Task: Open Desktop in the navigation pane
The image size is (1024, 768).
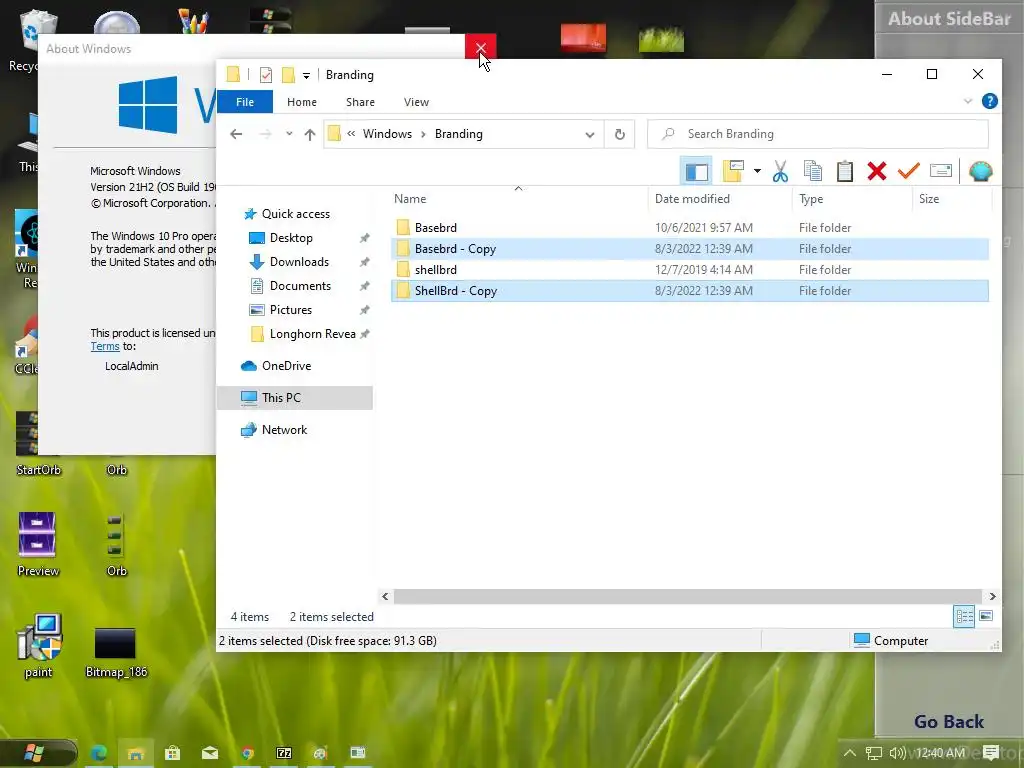Action: (291, 238)
